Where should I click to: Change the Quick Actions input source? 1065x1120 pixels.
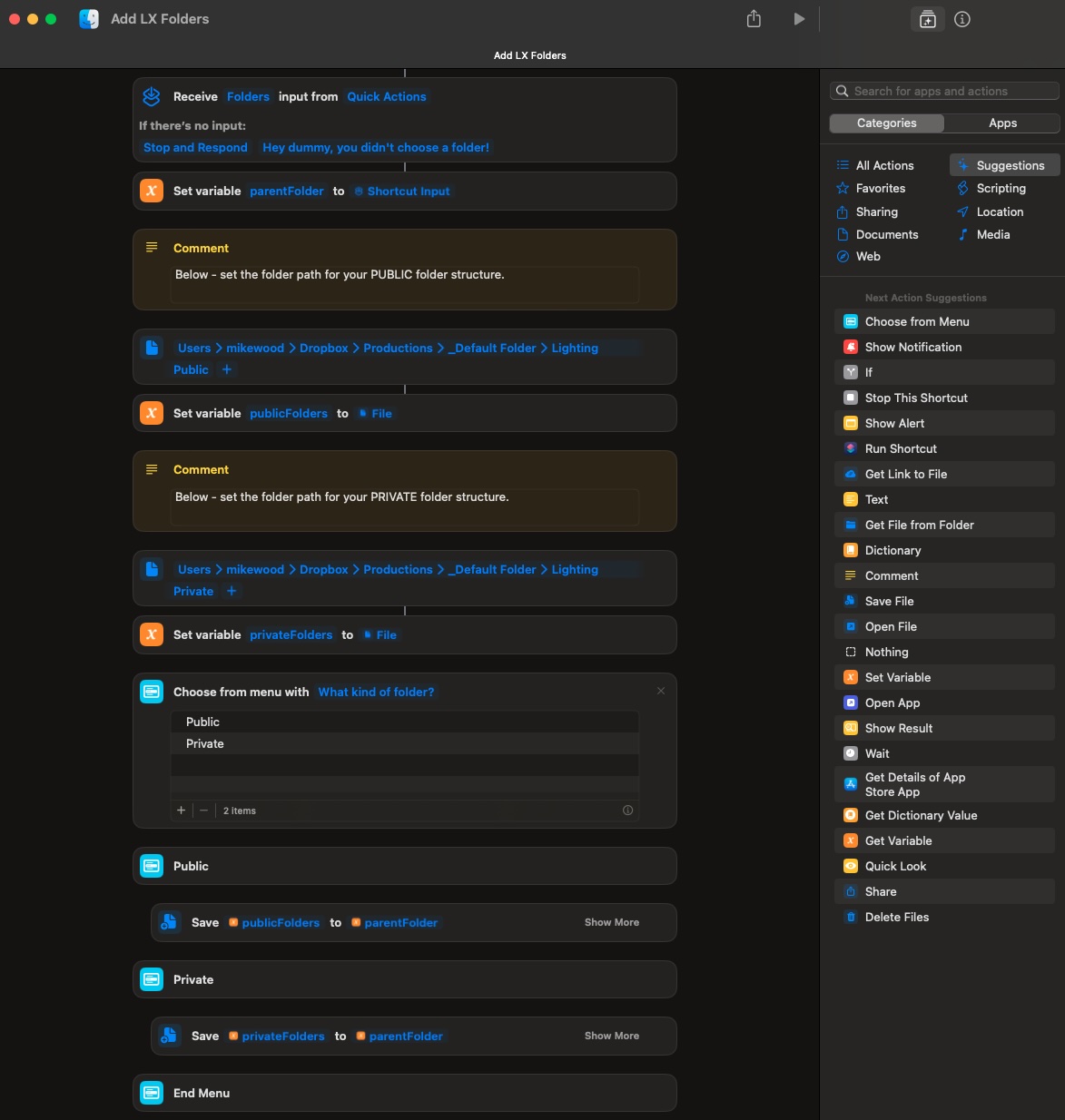[386, 96]
